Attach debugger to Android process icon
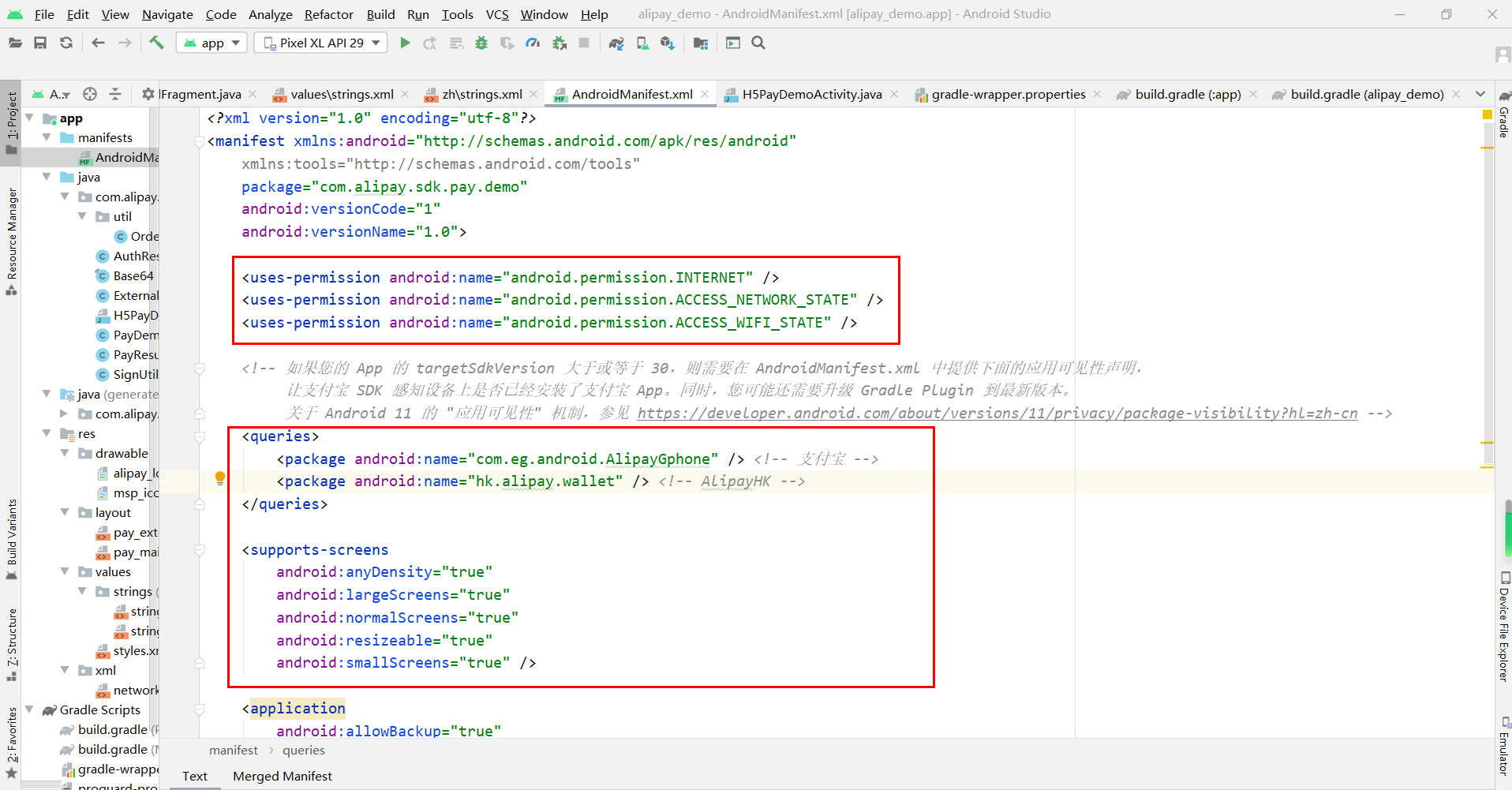Image resolution: width=1512 pixels, height=790 pixels. point(560,43)
